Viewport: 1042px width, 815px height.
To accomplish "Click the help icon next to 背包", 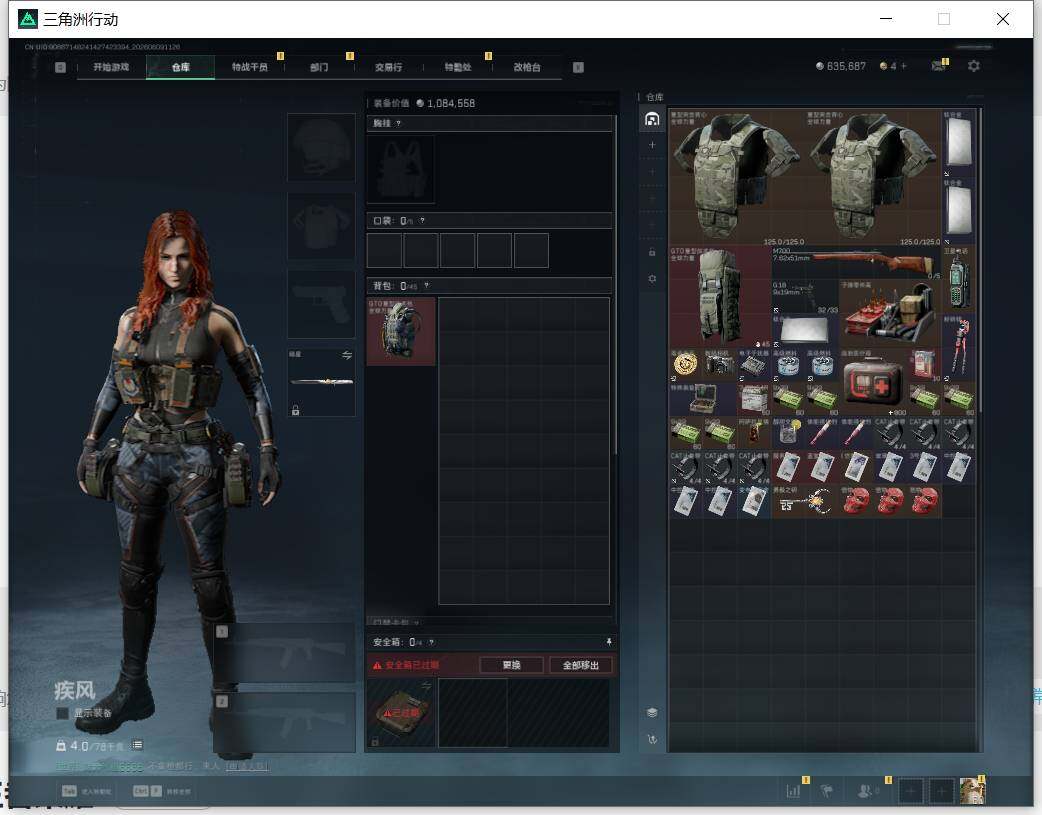I will pos(427,286).
